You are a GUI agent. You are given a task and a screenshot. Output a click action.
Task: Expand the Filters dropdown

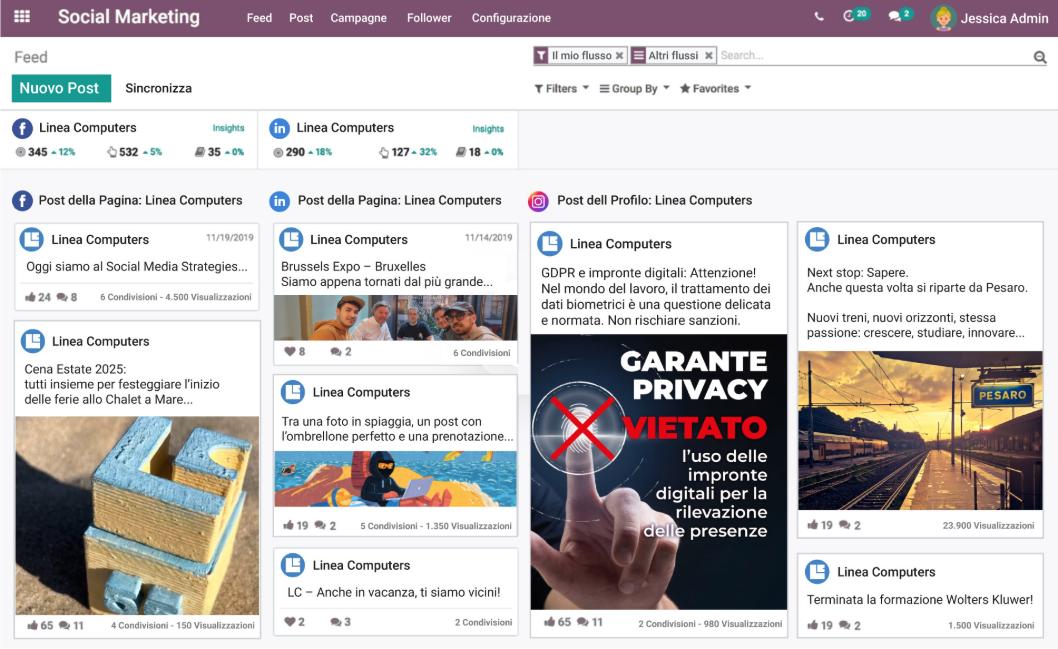point(561,89)
